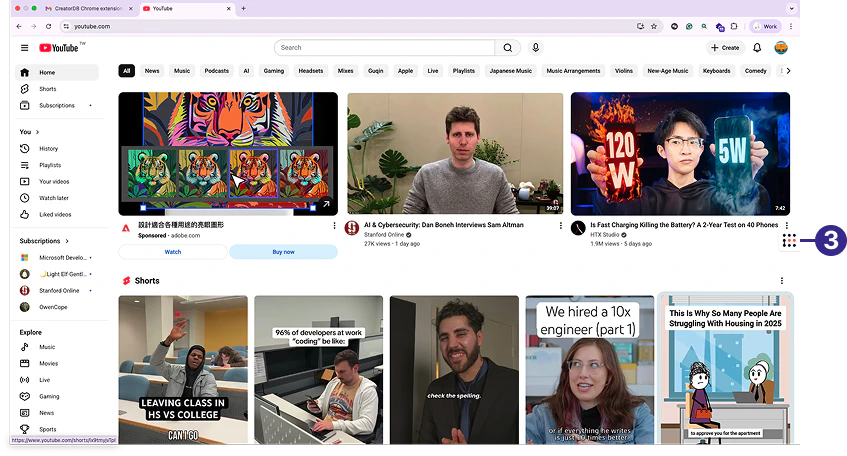Click into the YouTube Search field
Image resolution: width=847 pixels, height=456 pixels.
pyautogui.click(x=385, y=48)
